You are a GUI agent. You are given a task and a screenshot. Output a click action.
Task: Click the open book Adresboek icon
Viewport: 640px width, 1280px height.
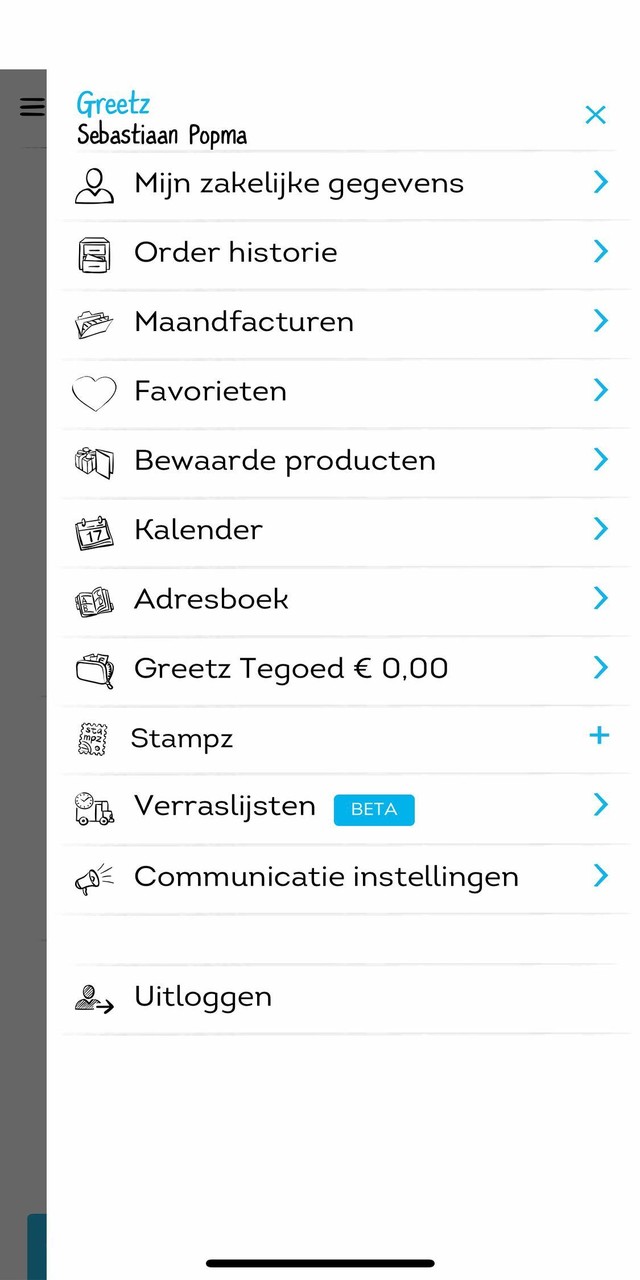point(94,600)
